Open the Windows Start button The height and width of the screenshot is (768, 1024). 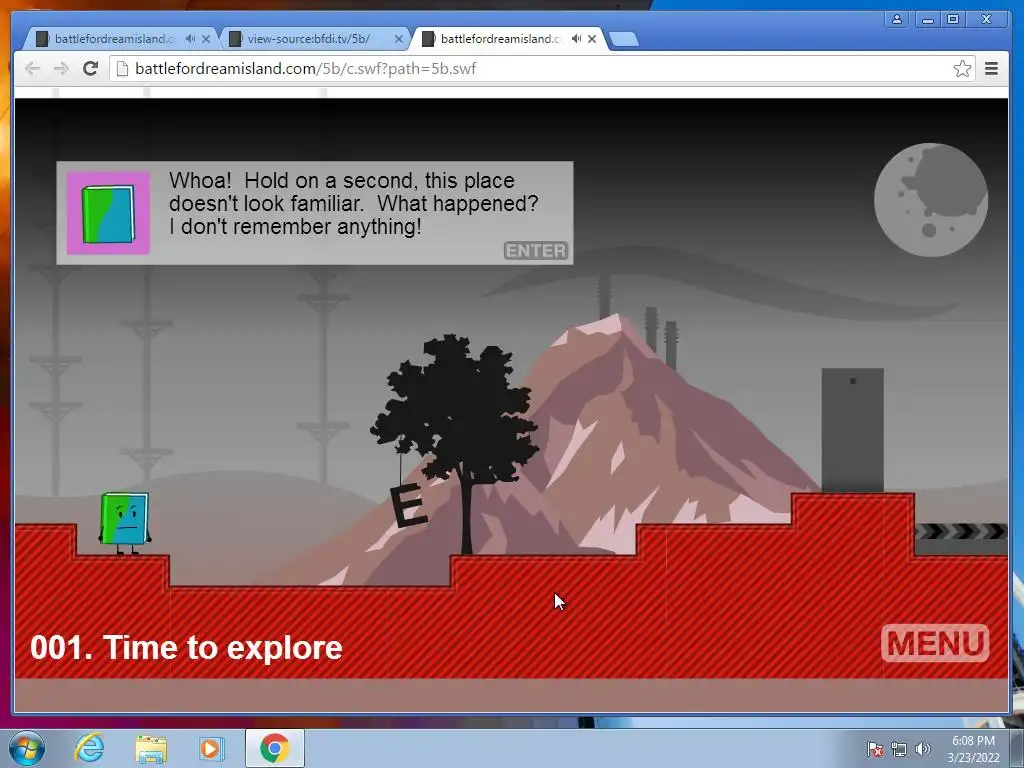pos(27,748)
